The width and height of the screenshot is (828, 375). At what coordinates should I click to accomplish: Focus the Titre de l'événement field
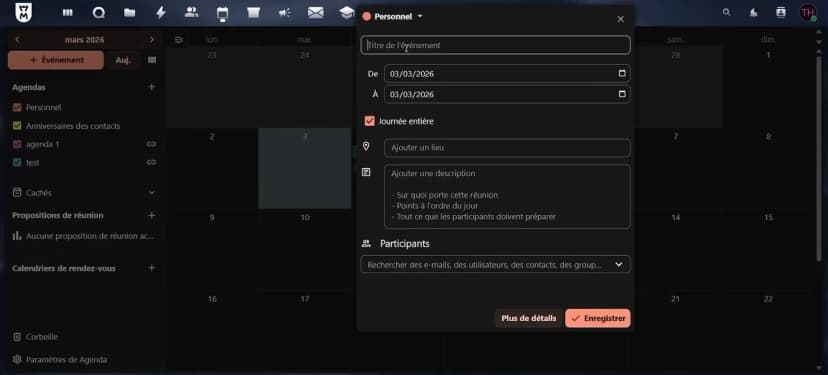click(495, 45)
